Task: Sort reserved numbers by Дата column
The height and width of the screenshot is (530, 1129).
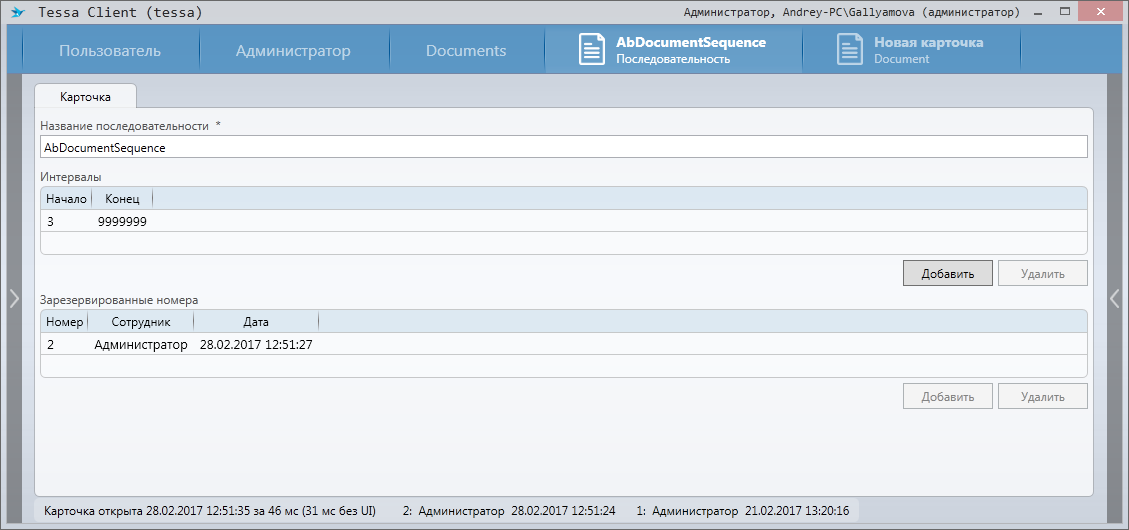Action: click(255, 322)
